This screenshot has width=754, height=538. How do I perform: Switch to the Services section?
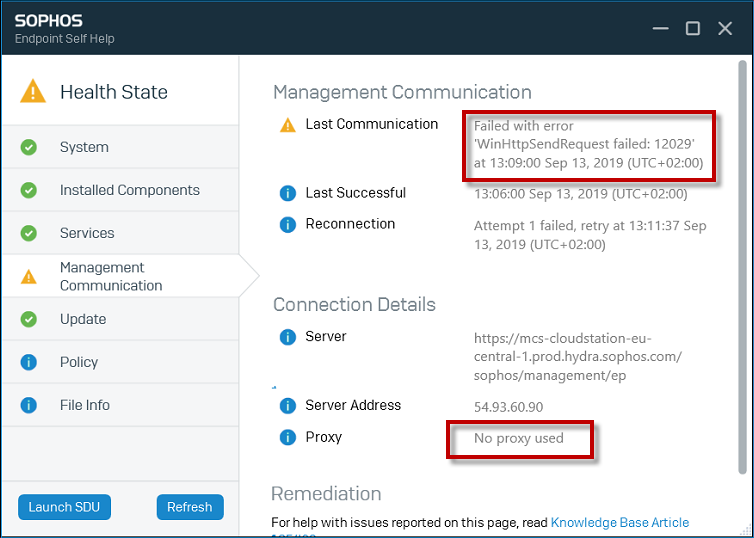[x=121, y=233]
